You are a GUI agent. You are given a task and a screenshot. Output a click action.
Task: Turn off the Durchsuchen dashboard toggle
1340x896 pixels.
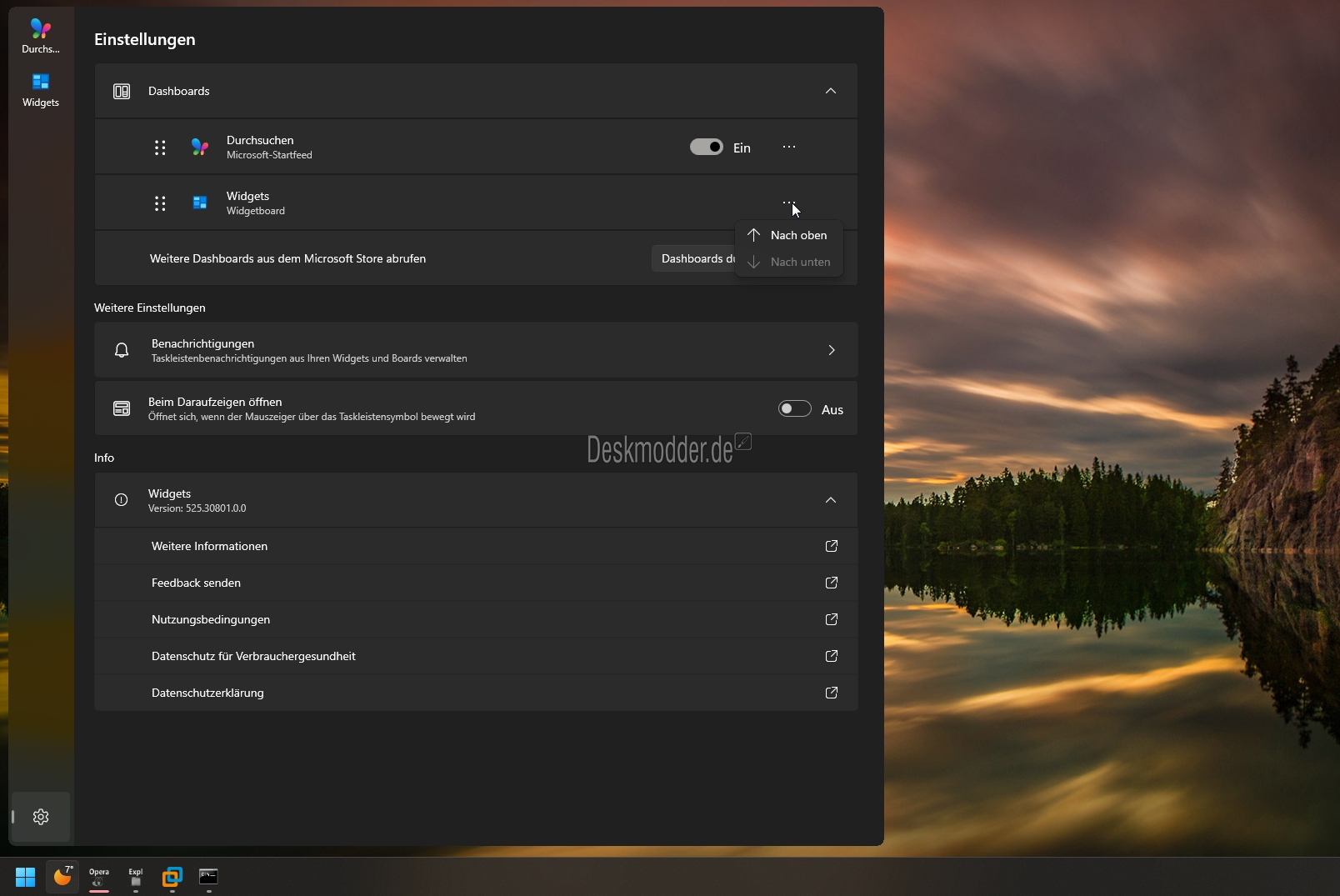point(706,148)
